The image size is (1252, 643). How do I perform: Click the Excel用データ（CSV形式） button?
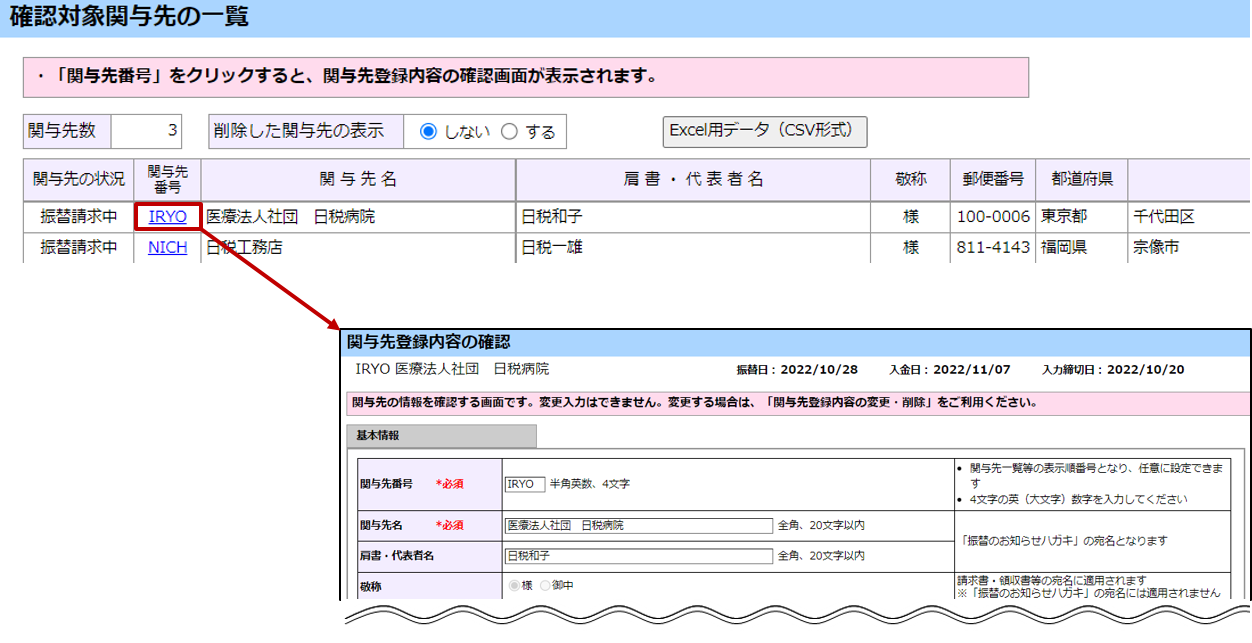tap(764, 130)
